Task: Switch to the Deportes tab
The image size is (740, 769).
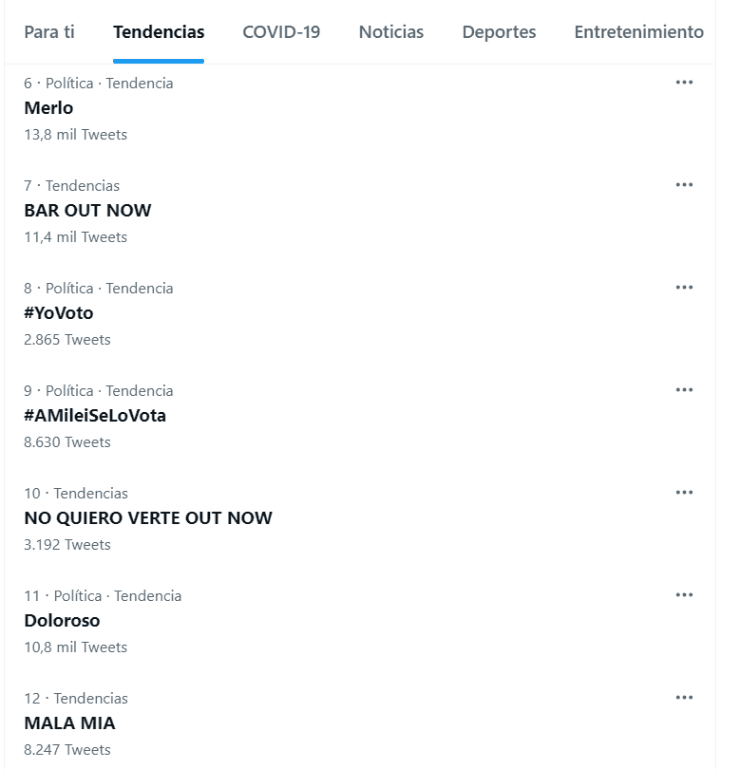Action: point(499,33)
